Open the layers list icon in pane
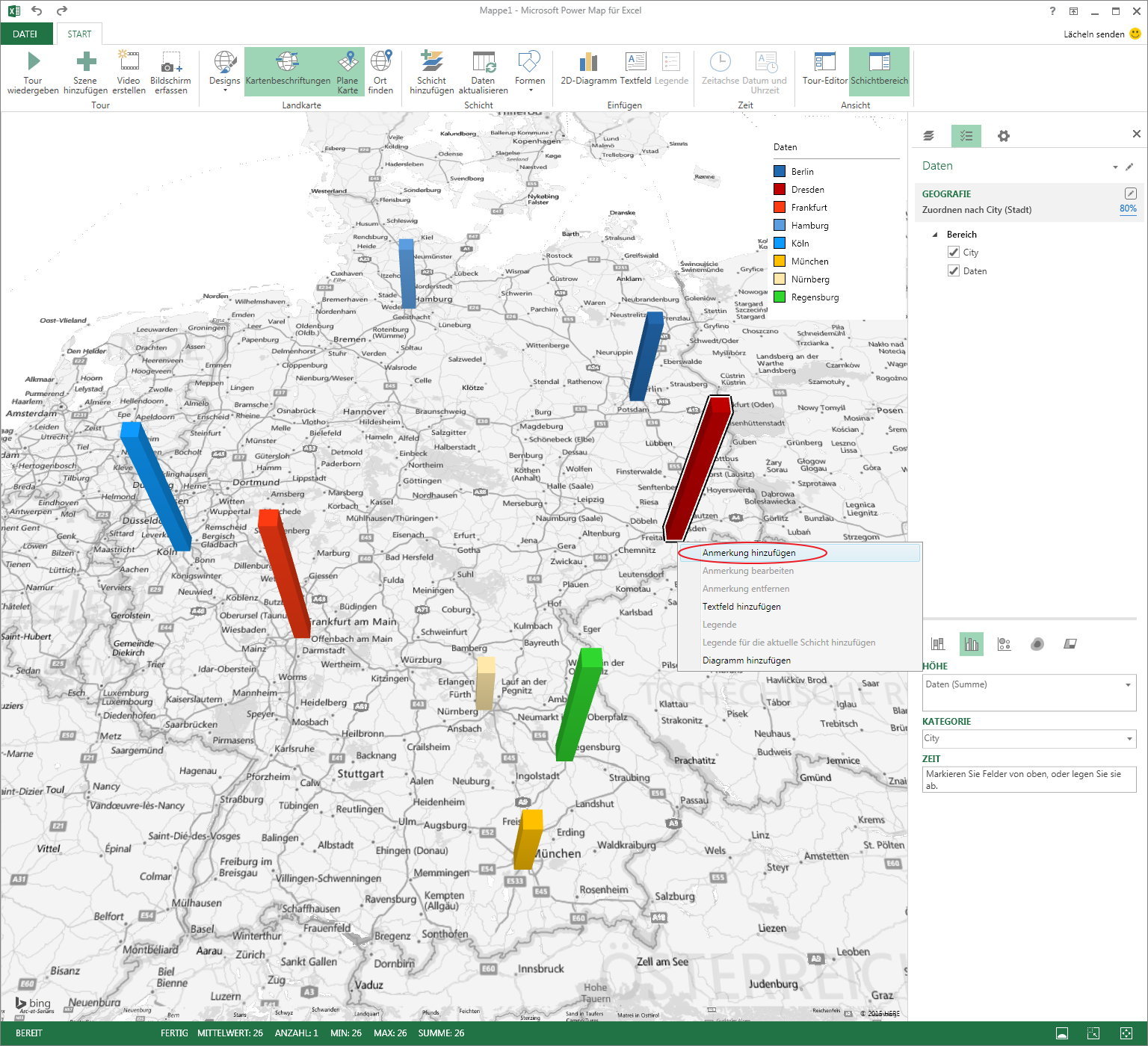 click(x=928, y=136)
